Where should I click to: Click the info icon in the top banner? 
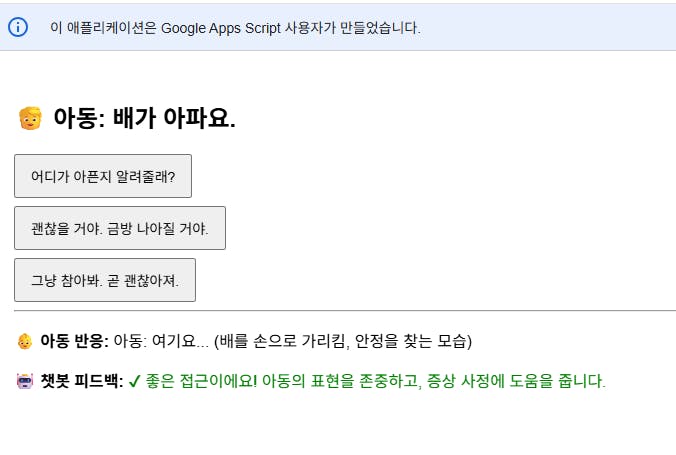[x=18, y=27]
